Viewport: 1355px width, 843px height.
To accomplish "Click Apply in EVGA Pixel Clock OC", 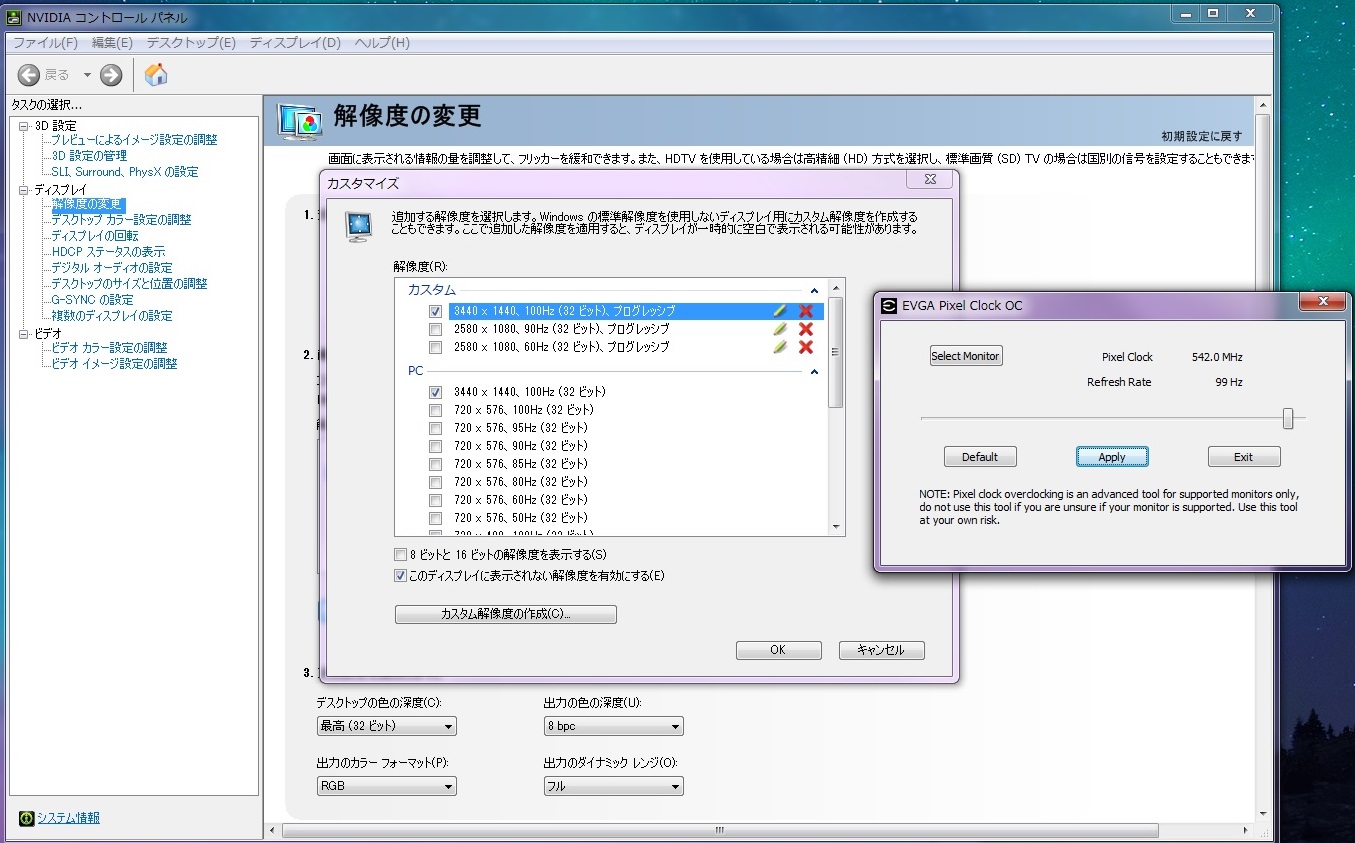I will [1112, 457].
